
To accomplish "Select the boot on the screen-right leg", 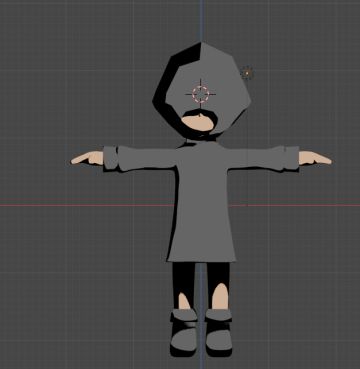I will [219, 332].
